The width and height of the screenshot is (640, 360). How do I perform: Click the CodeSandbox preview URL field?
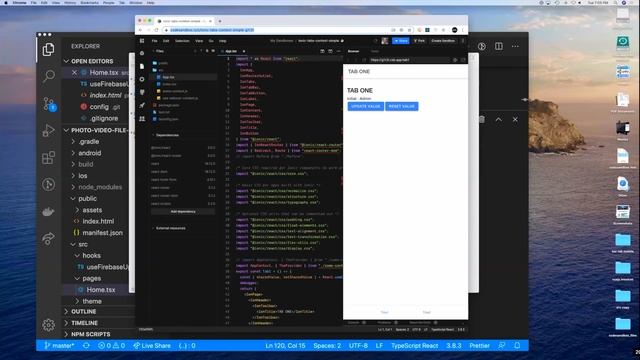(x=410, y=60)
